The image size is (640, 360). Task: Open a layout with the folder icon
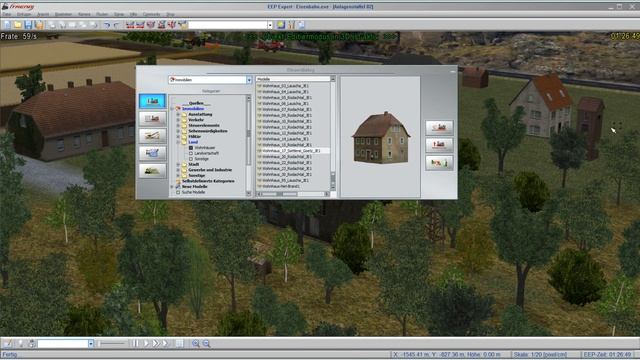(x=18, y=25)
